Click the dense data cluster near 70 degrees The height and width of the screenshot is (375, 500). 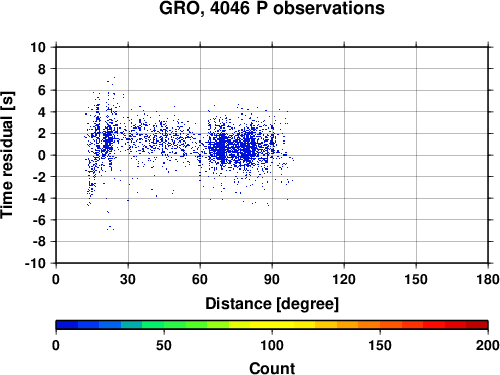point(221,148)
